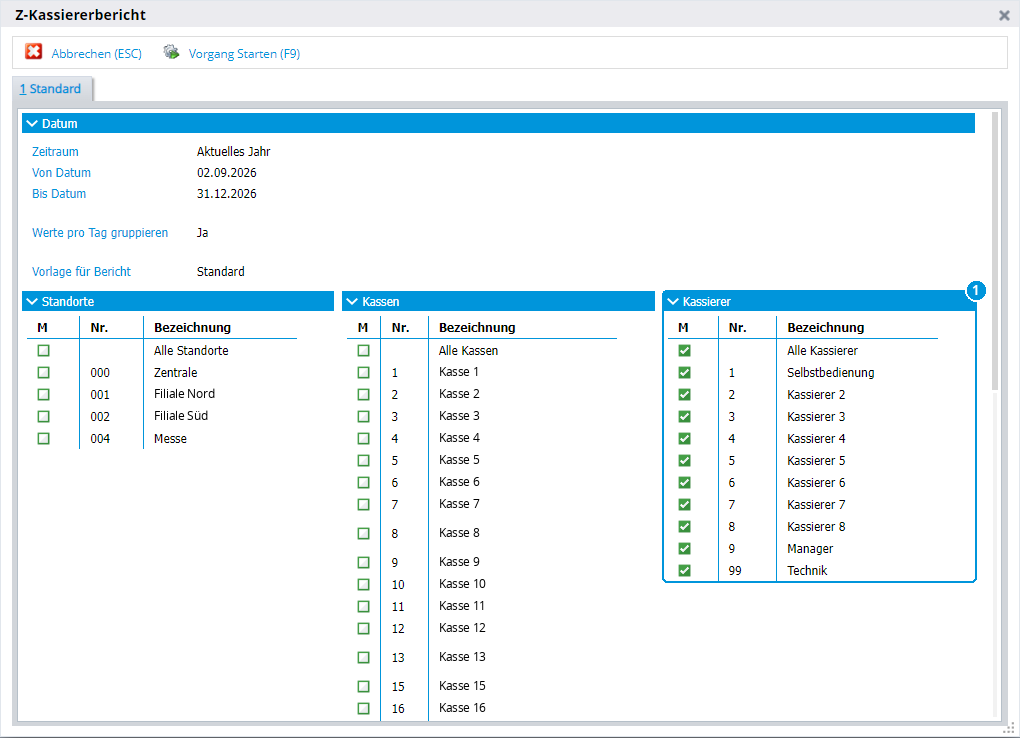This screenshot has height=738, width=1020.
Task: Untick the Technik checkbox
Action: [x=684, y=571]
